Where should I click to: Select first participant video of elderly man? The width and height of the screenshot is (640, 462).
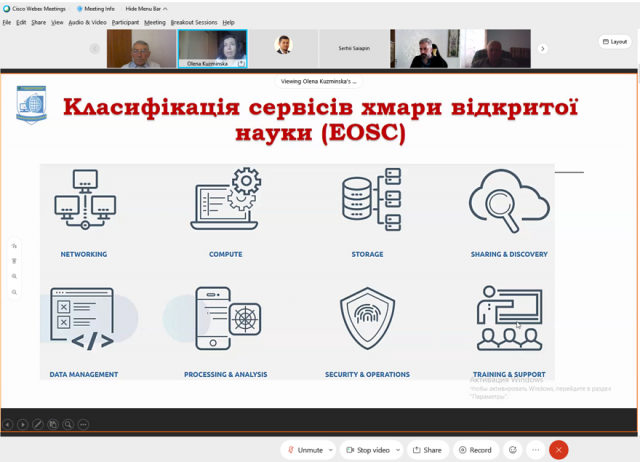click(x=141, y=49)
